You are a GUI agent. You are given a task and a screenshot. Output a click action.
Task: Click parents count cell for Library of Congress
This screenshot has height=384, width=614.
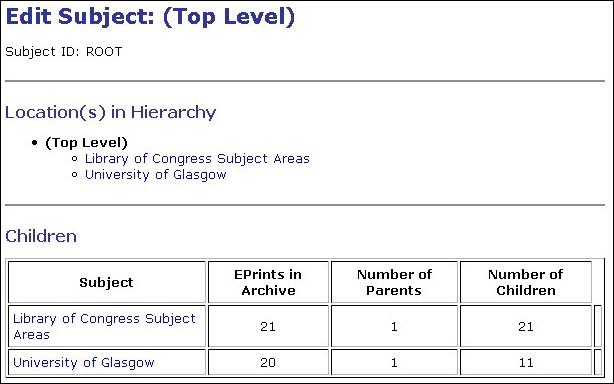[394, 326]
